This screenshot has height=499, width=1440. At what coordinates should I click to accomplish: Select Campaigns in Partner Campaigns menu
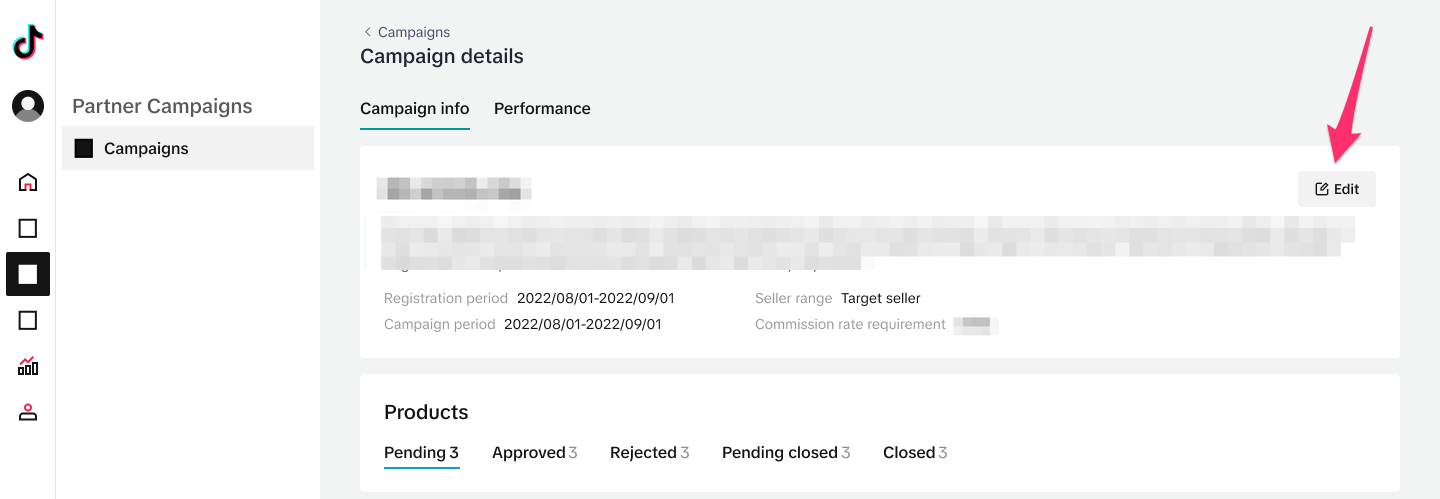pyautogui.click(x=146, y=148)
